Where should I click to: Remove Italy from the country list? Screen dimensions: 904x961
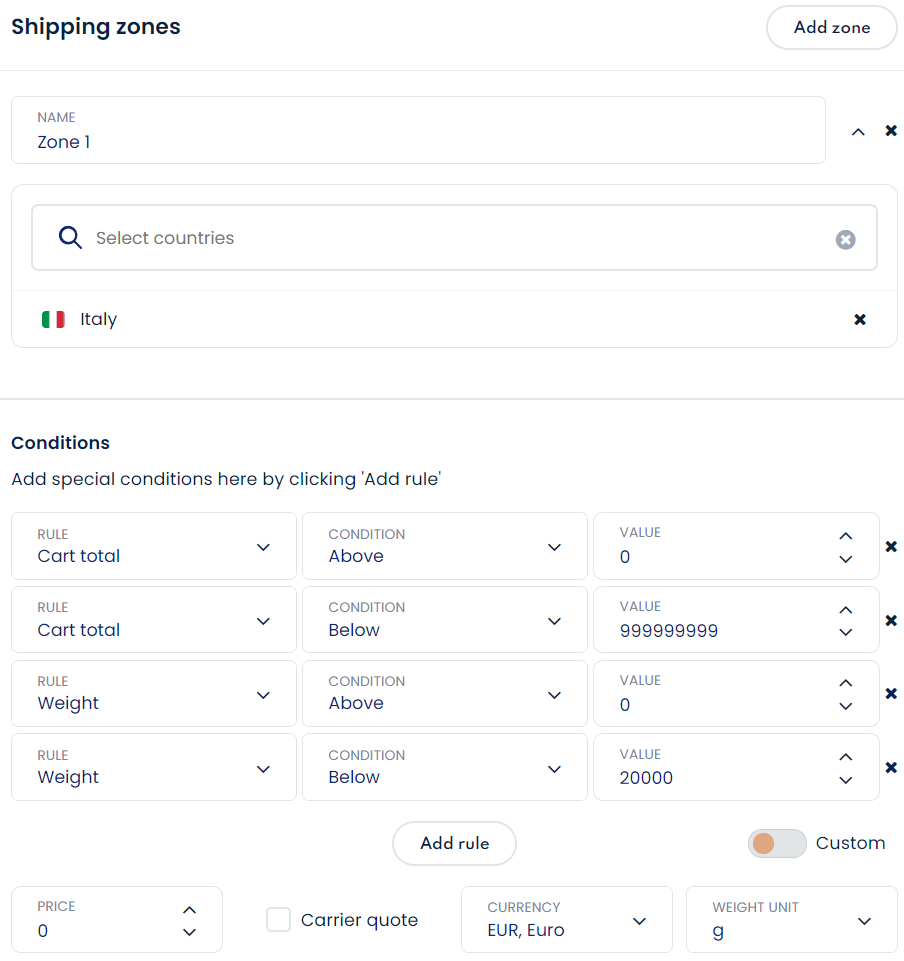[x=860, y=320]
